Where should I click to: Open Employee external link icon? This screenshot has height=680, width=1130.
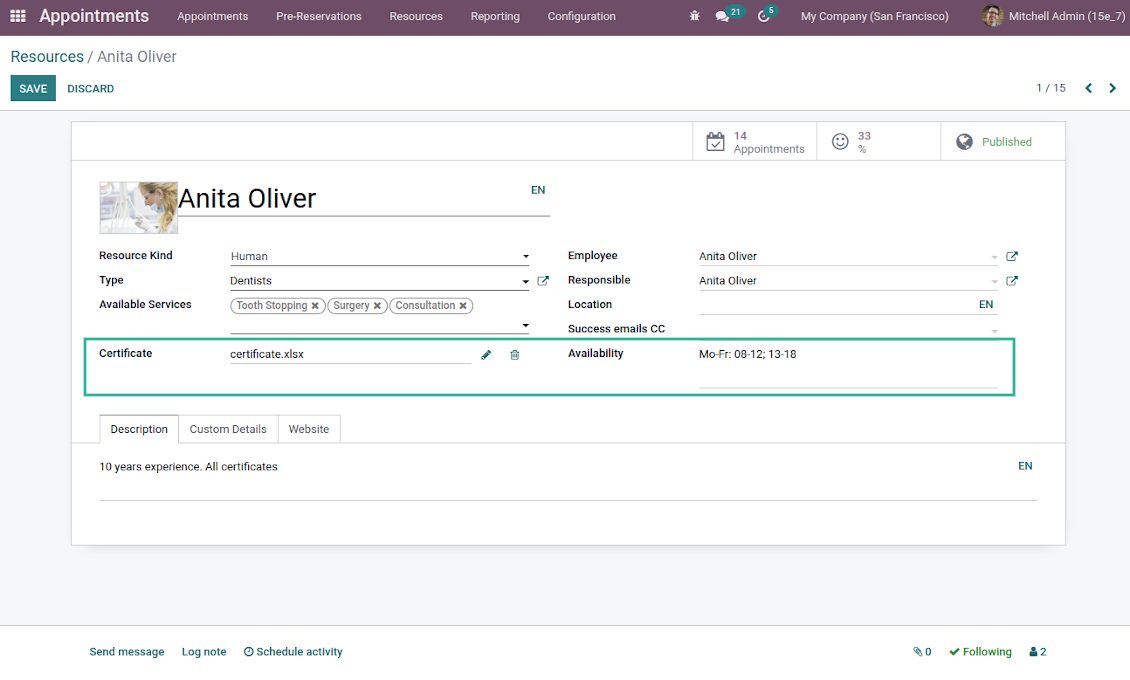[x=1012, y=256]
